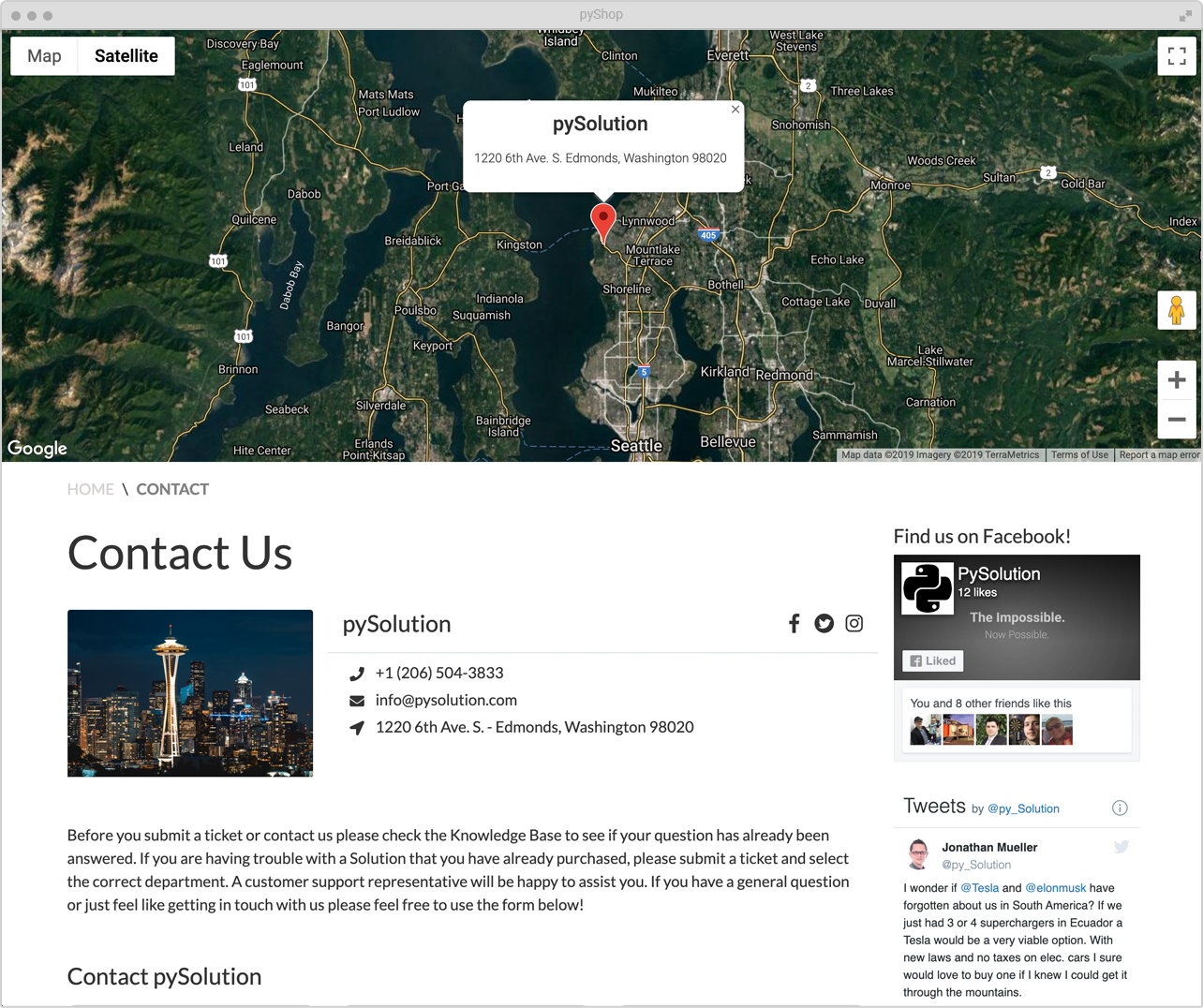Viewport: 1203px width, 1008px height.
Task: Open Twitter info icon beside Tweets
Action: (x=1120, y=808)
